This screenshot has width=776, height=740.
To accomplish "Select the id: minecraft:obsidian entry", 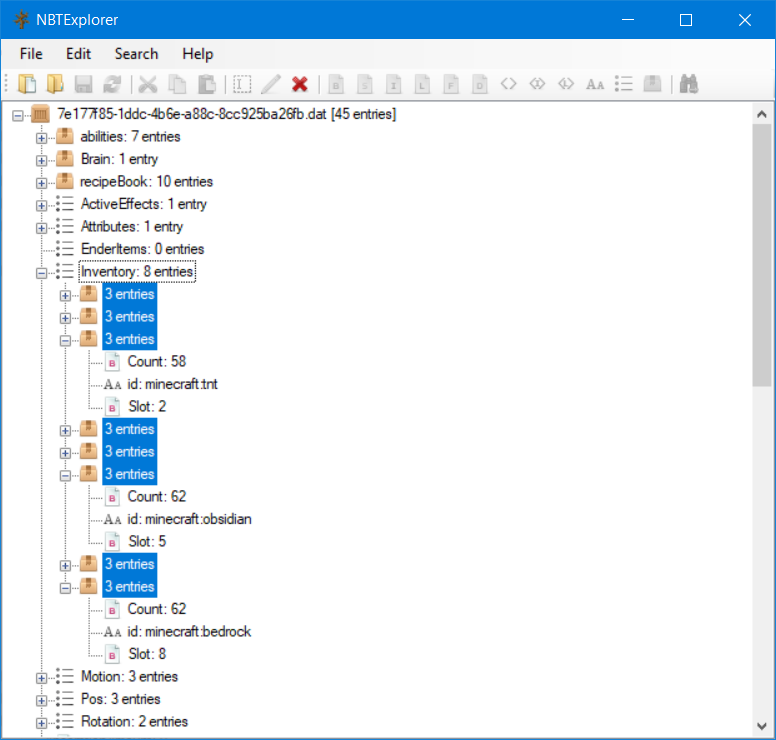I will (x=188, y=519).
